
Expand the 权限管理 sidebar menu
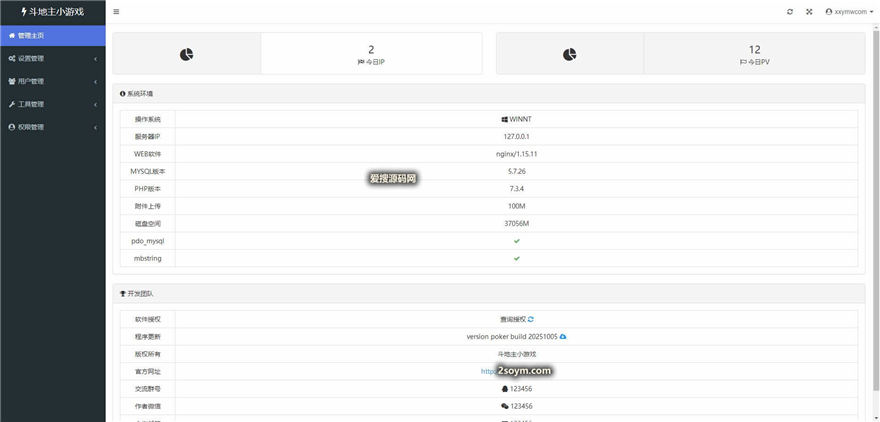pyautogui.click(x=52, y=127)
